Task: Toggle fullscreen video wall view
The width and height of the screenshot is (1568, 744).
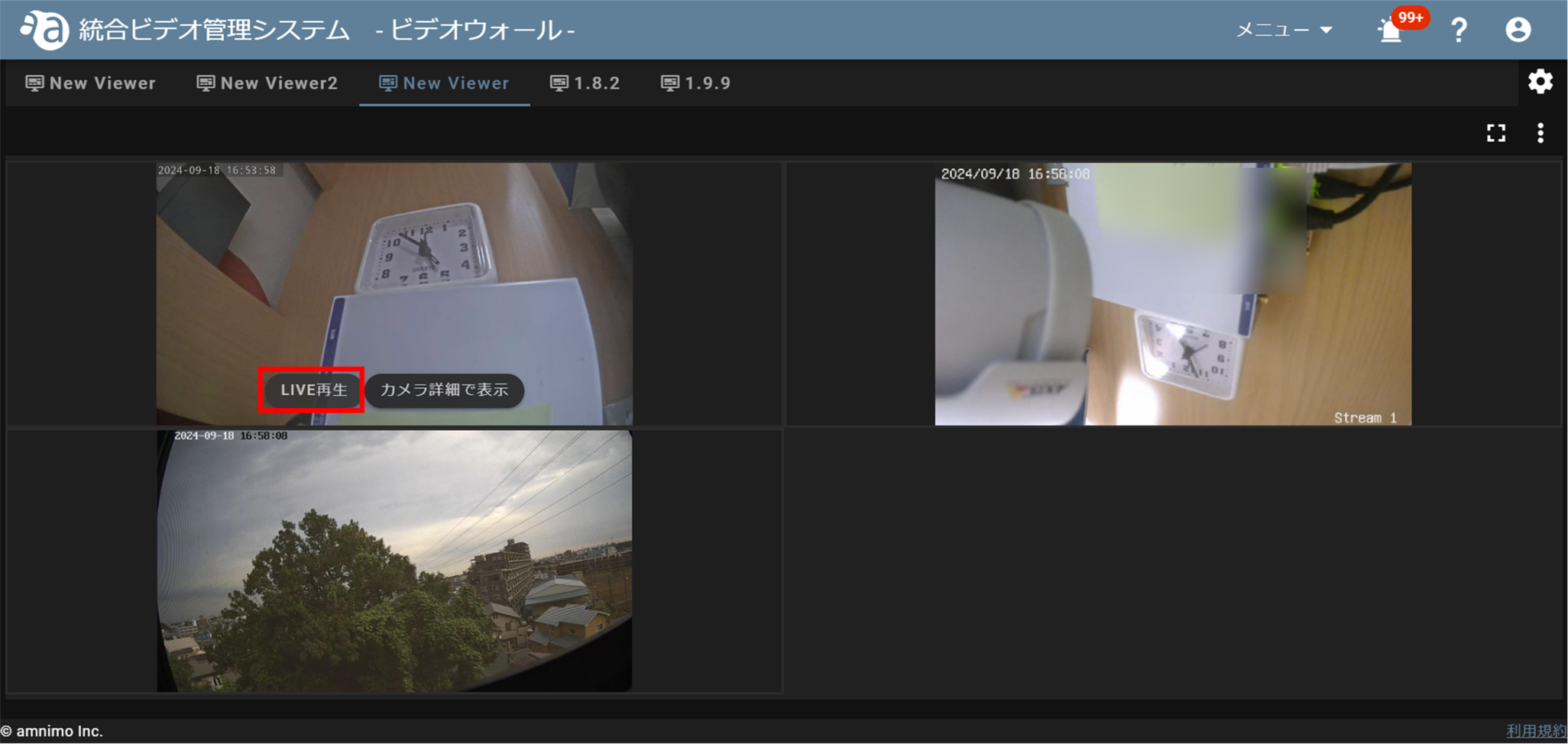Action: [1496, 134]
